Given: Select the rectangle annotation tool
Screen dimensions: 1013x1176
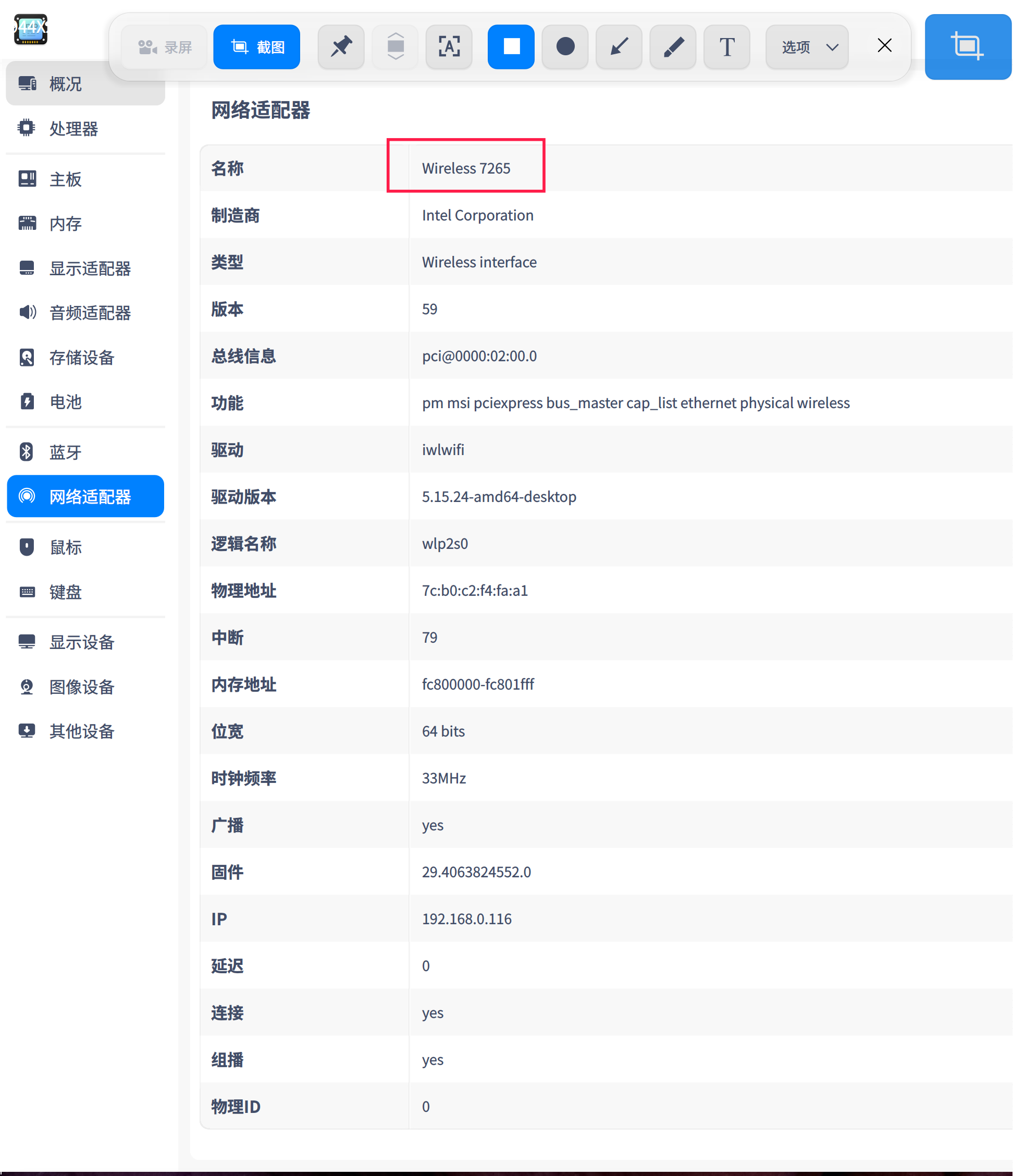Looking at the screenshot, I should point(510,46).
